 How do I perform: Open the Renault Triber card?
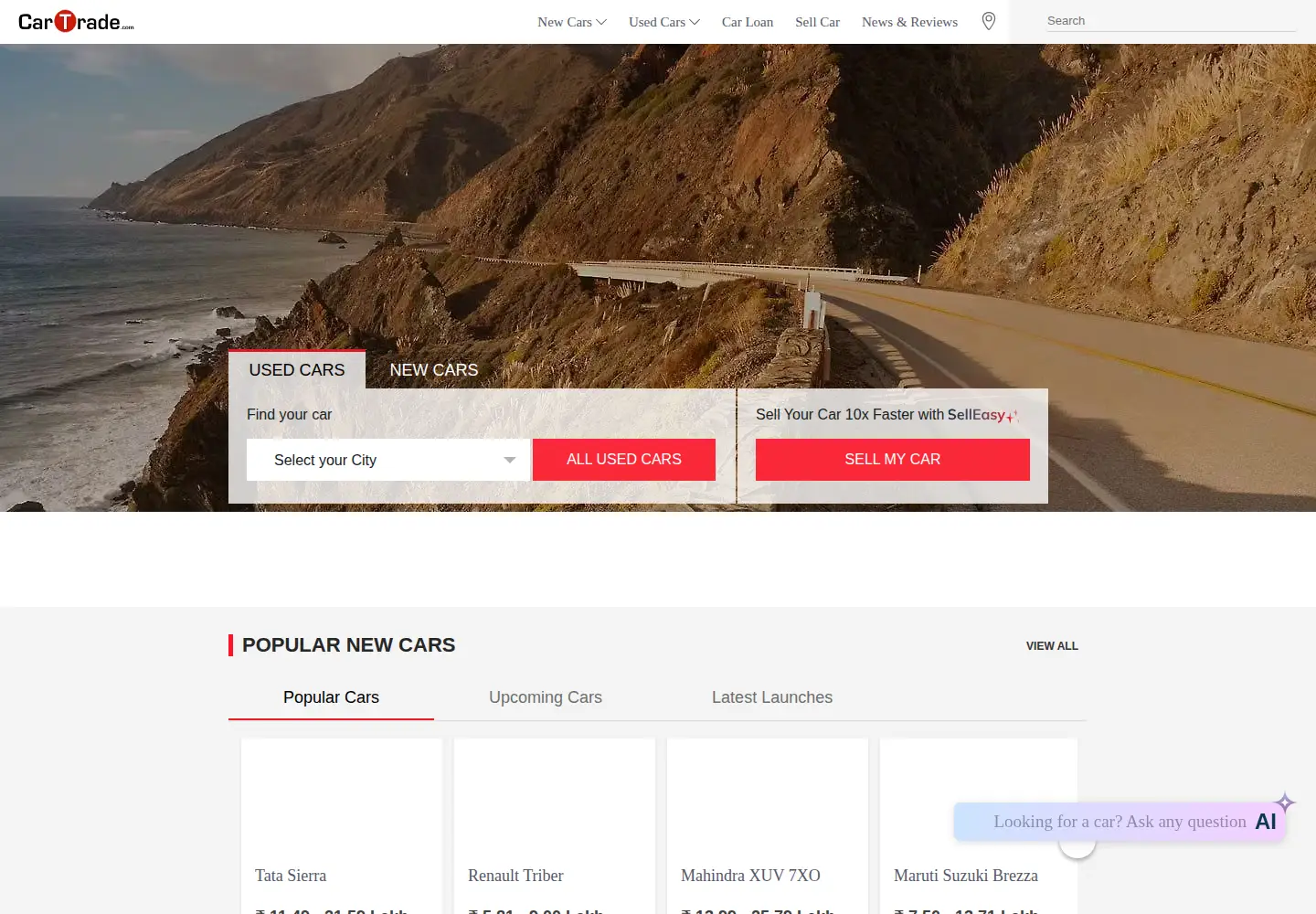tap(555, 826)
